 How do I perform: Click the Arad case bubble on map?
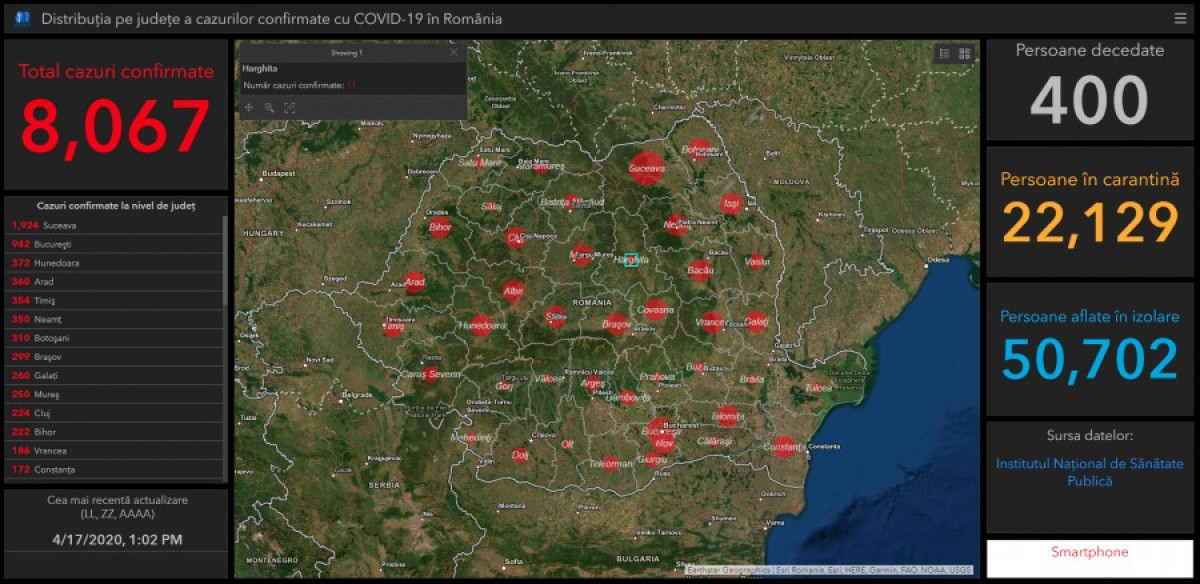[414, 283]
